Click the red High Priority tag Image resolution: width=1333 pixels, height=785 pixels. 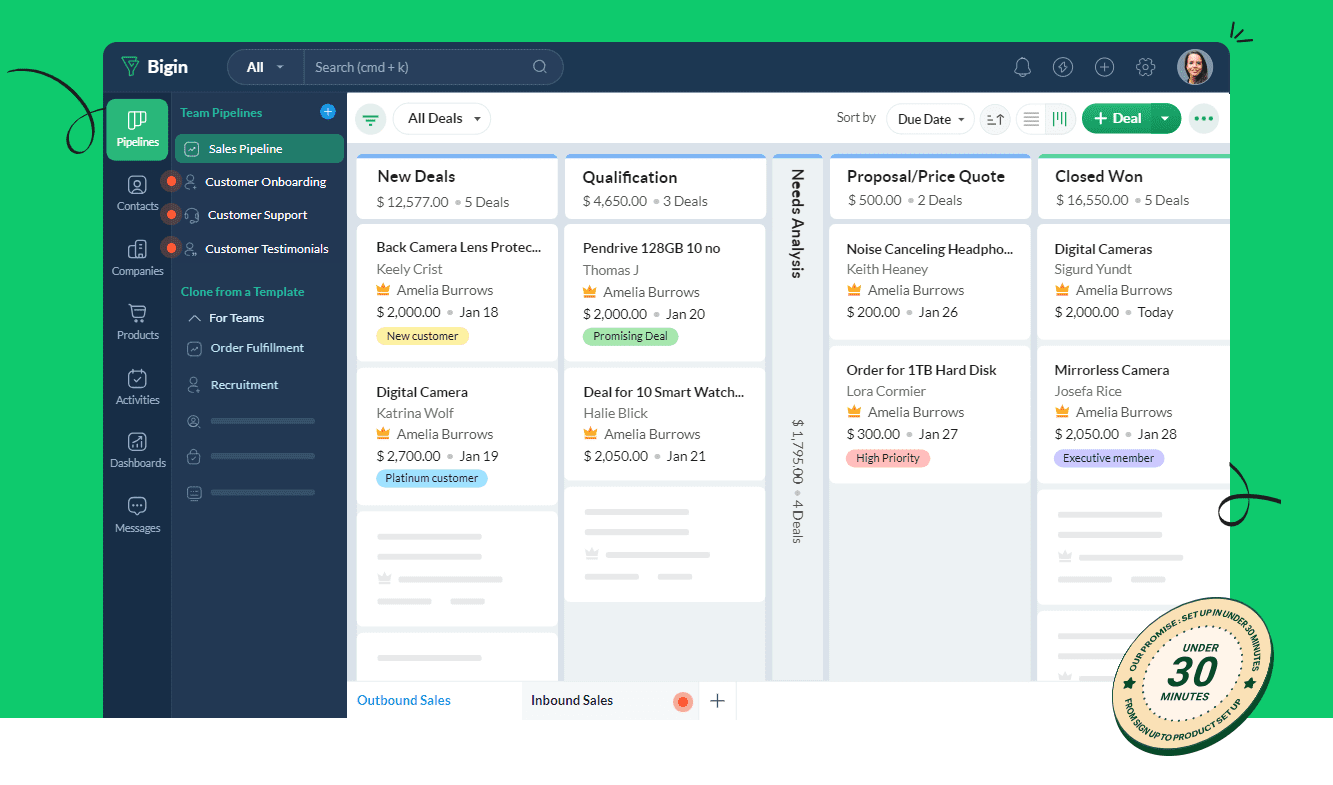[888, 458]
